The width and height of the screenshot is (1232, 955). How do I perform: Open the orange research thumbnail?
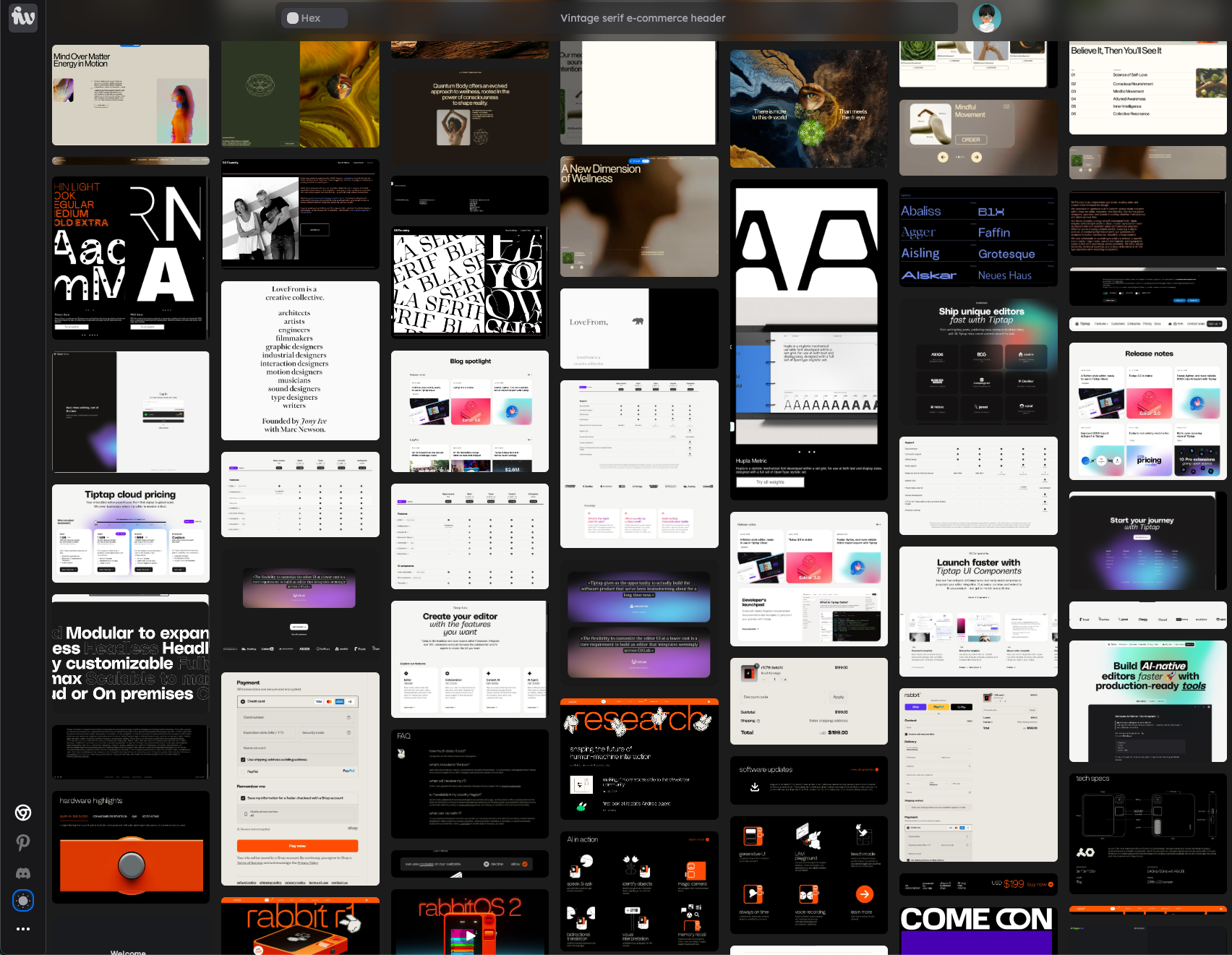(x=638, y=759)
